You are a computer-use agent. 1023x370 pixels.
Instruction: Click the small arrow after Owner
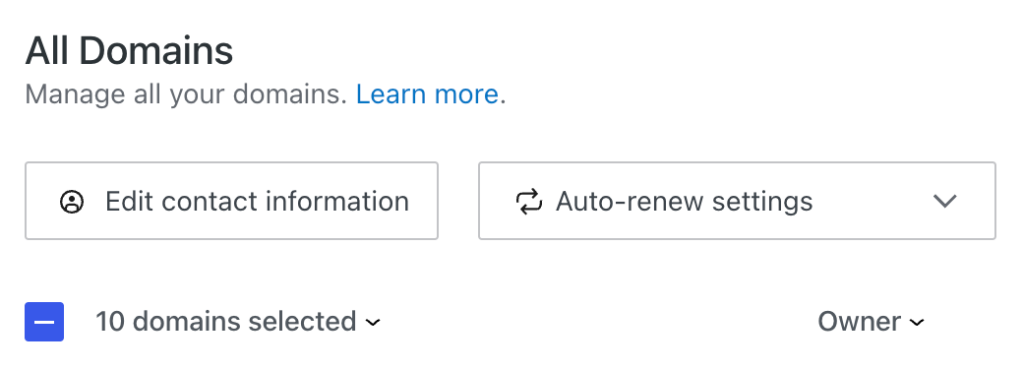917,322
